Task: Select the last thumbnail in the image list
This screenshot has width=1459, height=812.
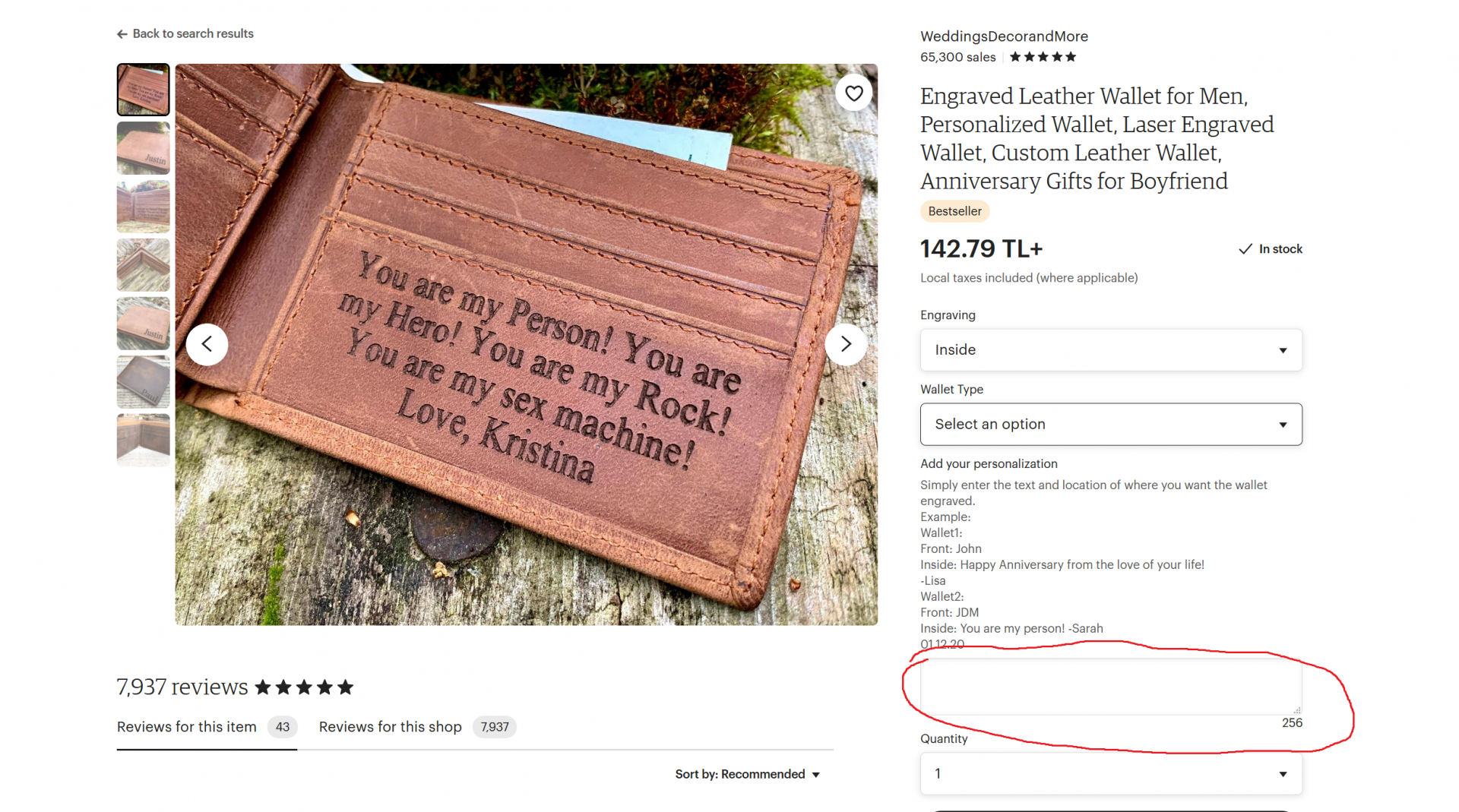Action: (144, 441)
